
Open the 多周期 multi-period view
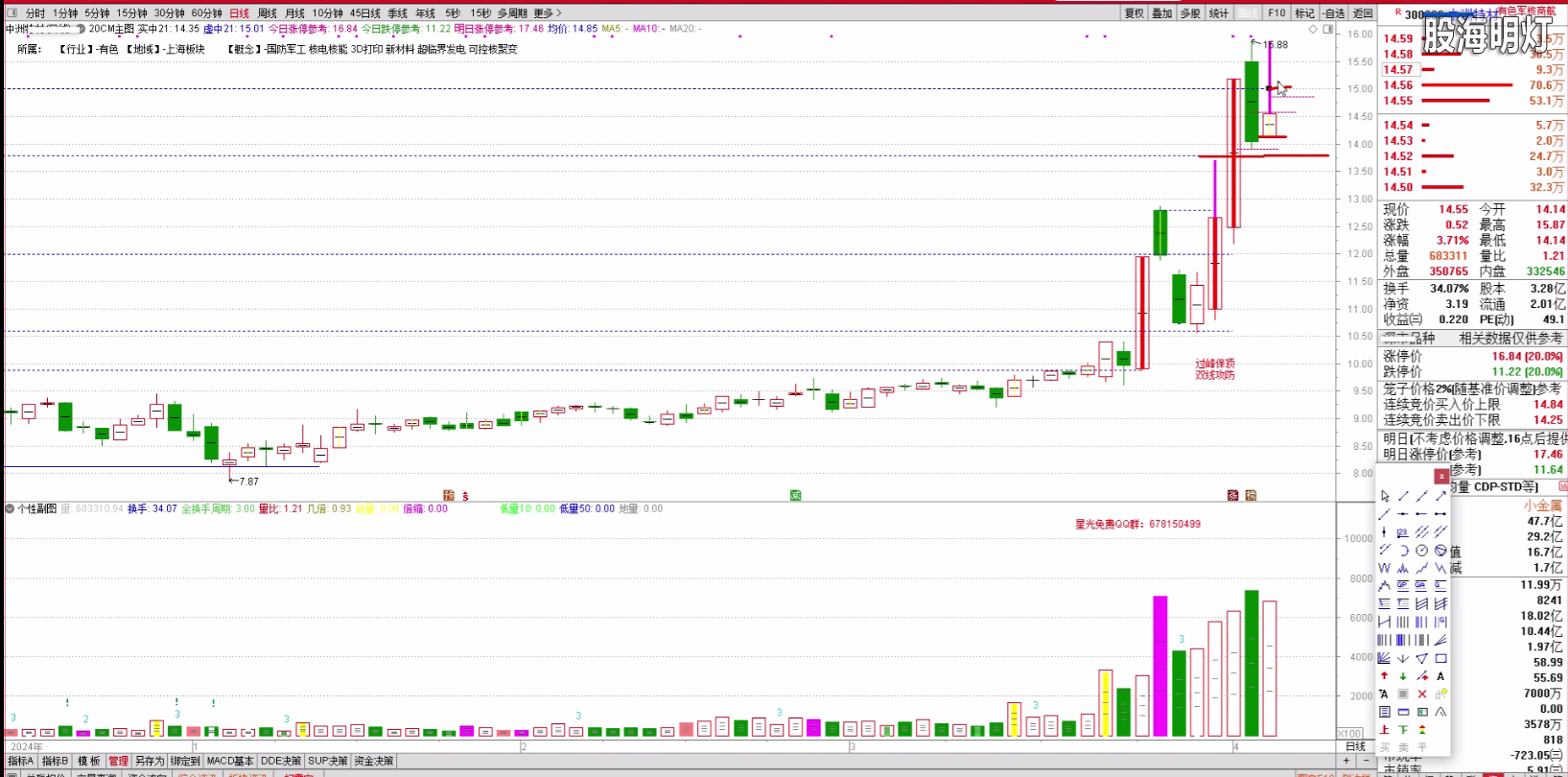click(512, 13)
